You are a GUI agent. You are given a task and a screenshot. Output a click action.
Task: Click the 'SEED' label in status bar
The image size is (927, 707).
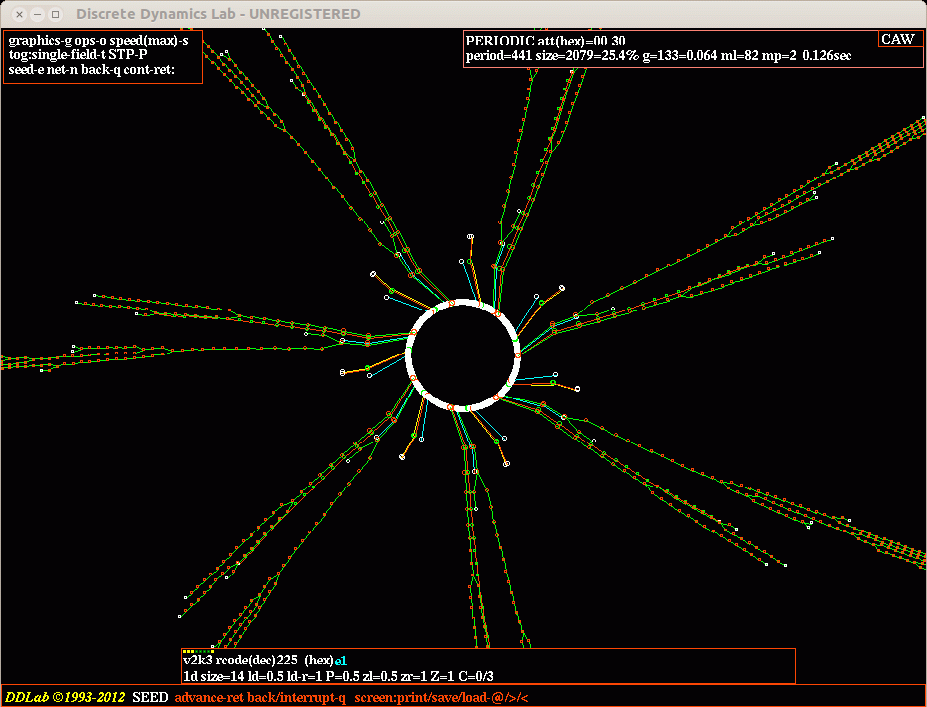pyautogui.click(x=150, y=698)
